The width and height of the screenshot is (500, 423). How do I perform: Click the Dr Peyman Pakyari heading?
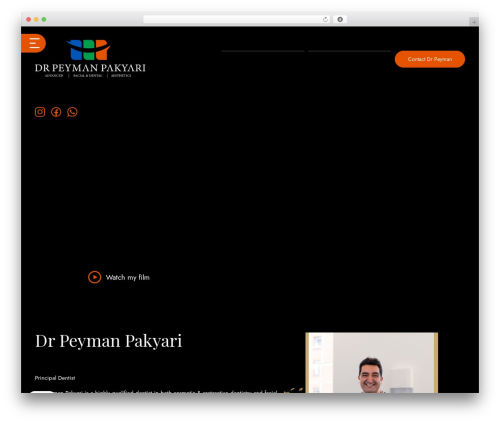click(x=109, y=341)
